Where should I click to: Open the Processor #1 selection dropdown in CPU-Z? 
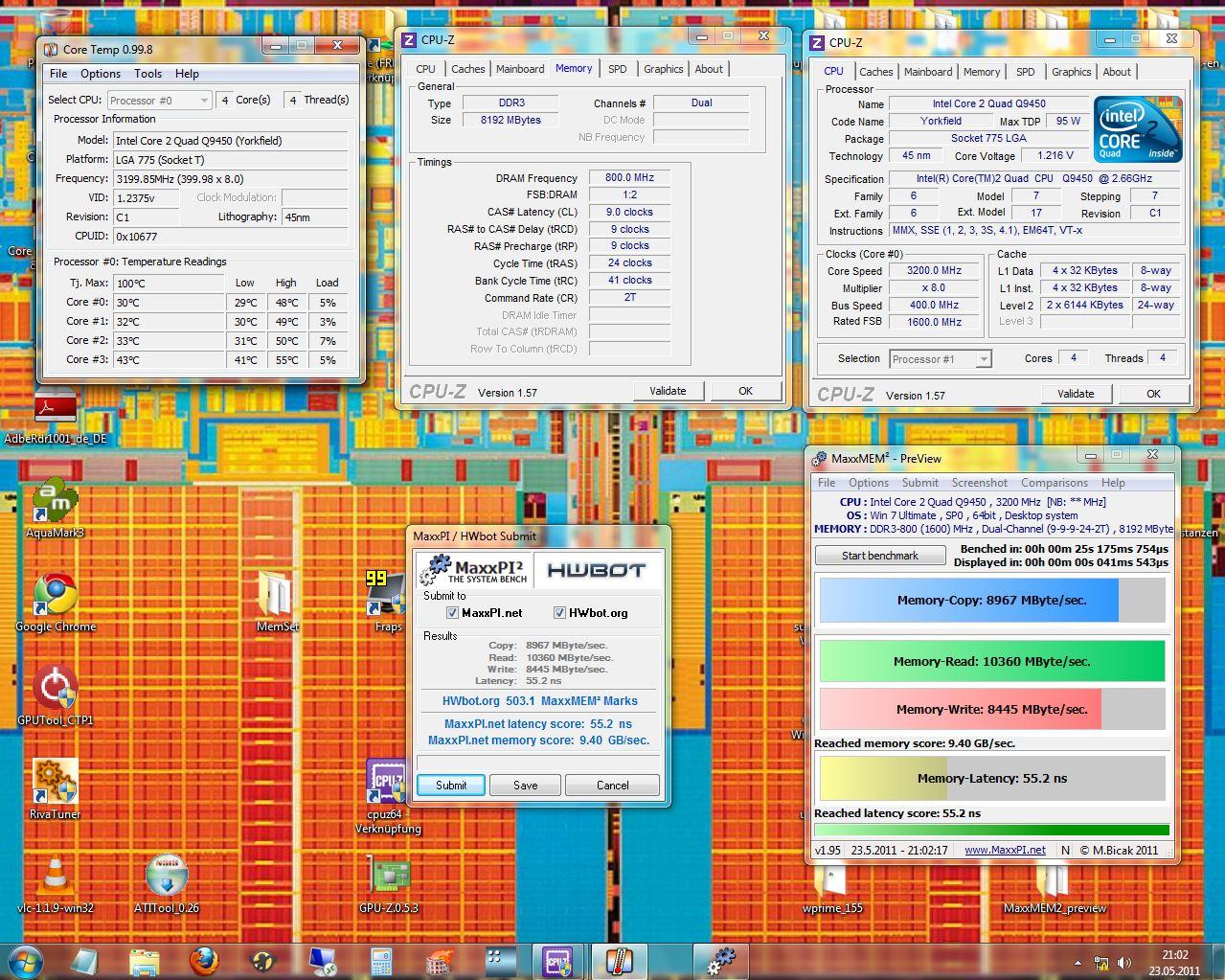pyautogui.click(x=941, y=359)
